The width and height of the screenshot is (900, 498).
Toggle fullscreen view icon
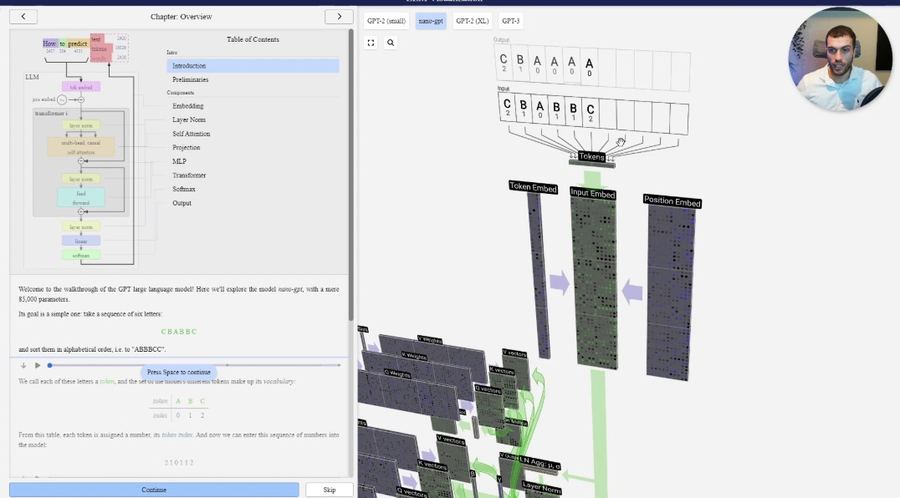coord(371,42)
